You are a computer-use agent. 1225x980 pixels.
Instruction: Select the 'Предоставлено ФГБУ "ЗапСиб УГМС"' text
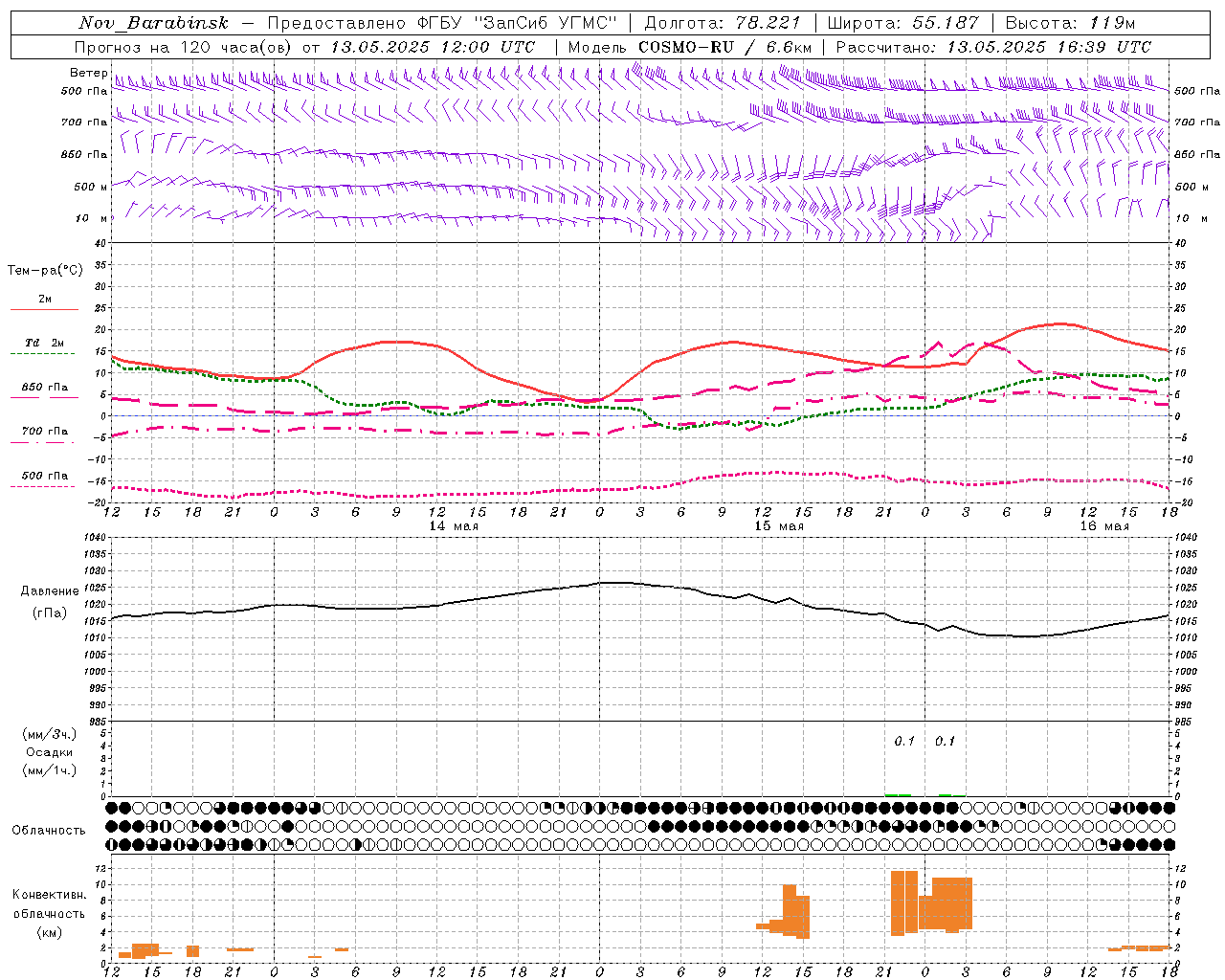click(x=441, y=23)
